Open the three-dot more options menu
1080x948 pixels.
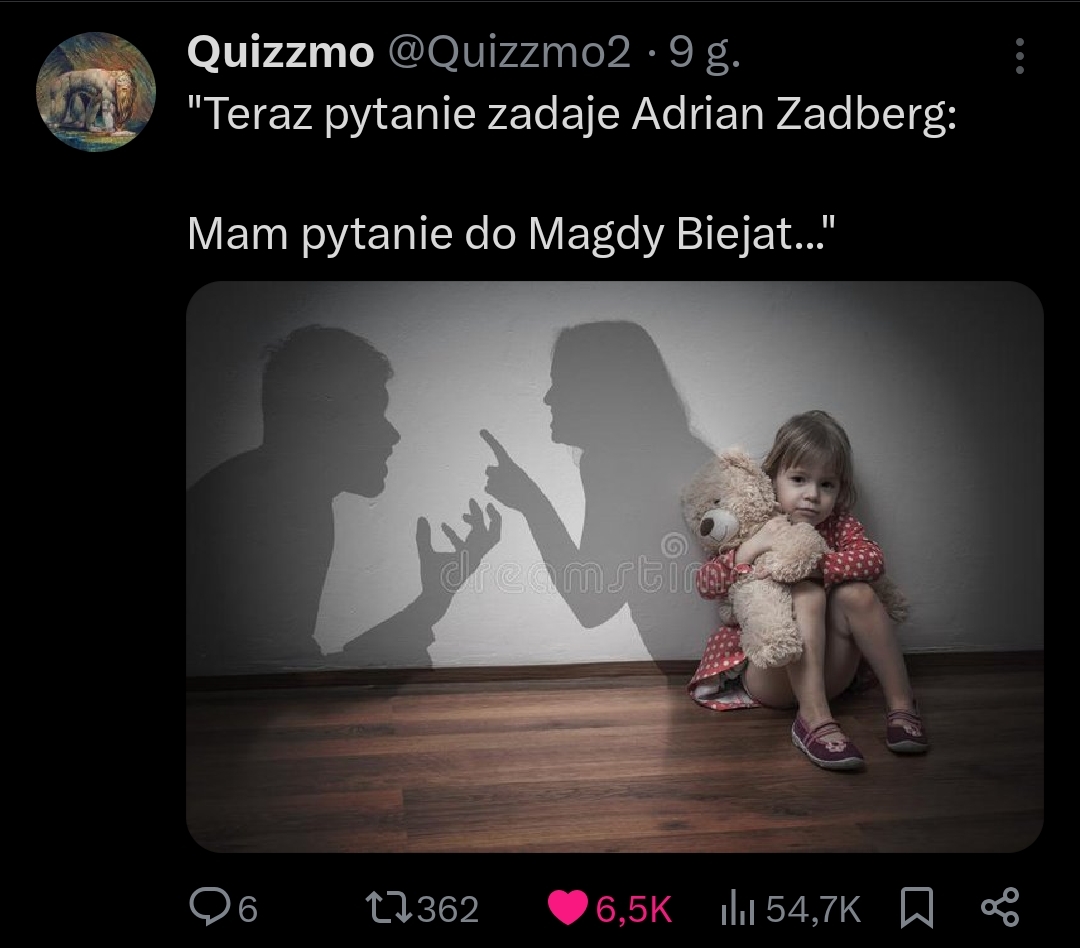(x=1019, y=56)
